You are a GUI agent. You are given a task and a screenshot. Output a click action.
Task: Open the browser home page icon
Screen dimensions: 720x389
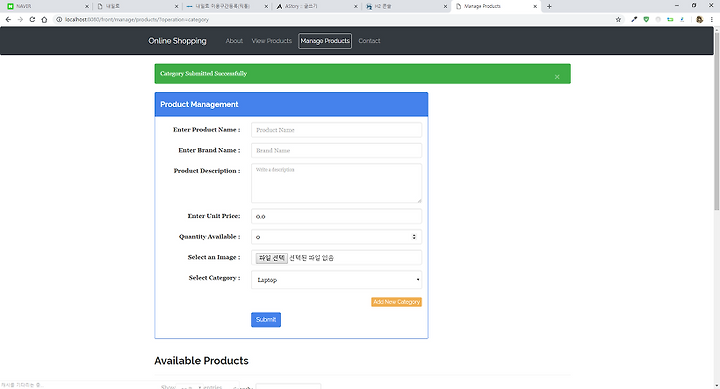44,19
